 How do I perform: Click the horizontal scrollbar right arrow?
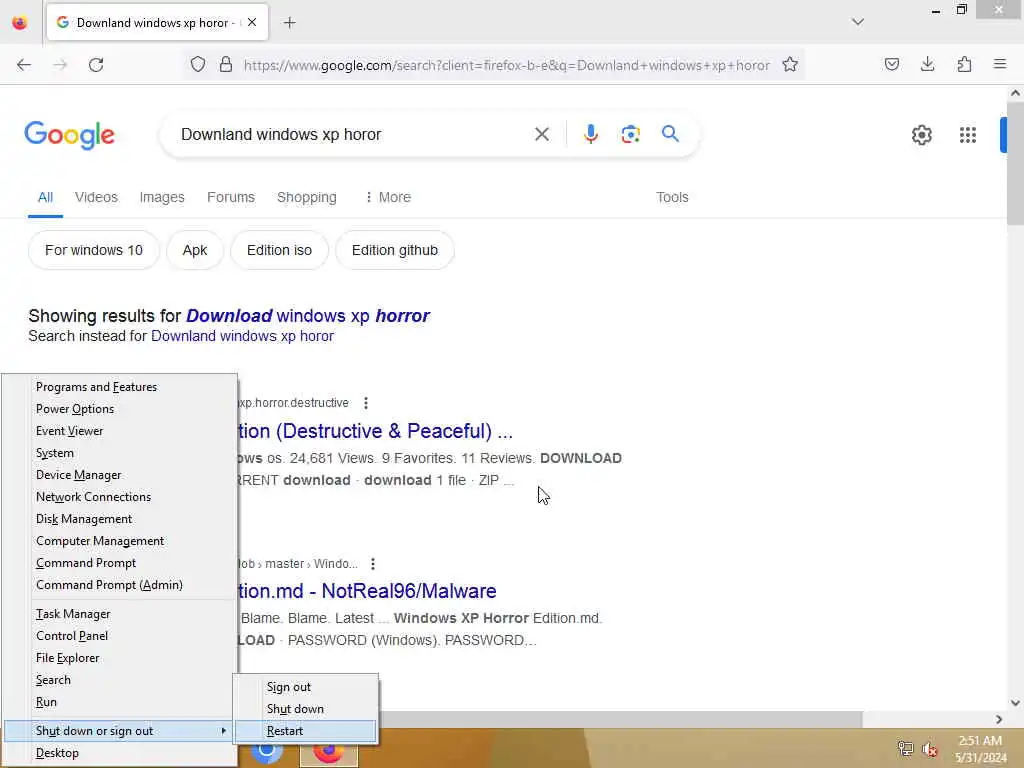pos(999,719)
